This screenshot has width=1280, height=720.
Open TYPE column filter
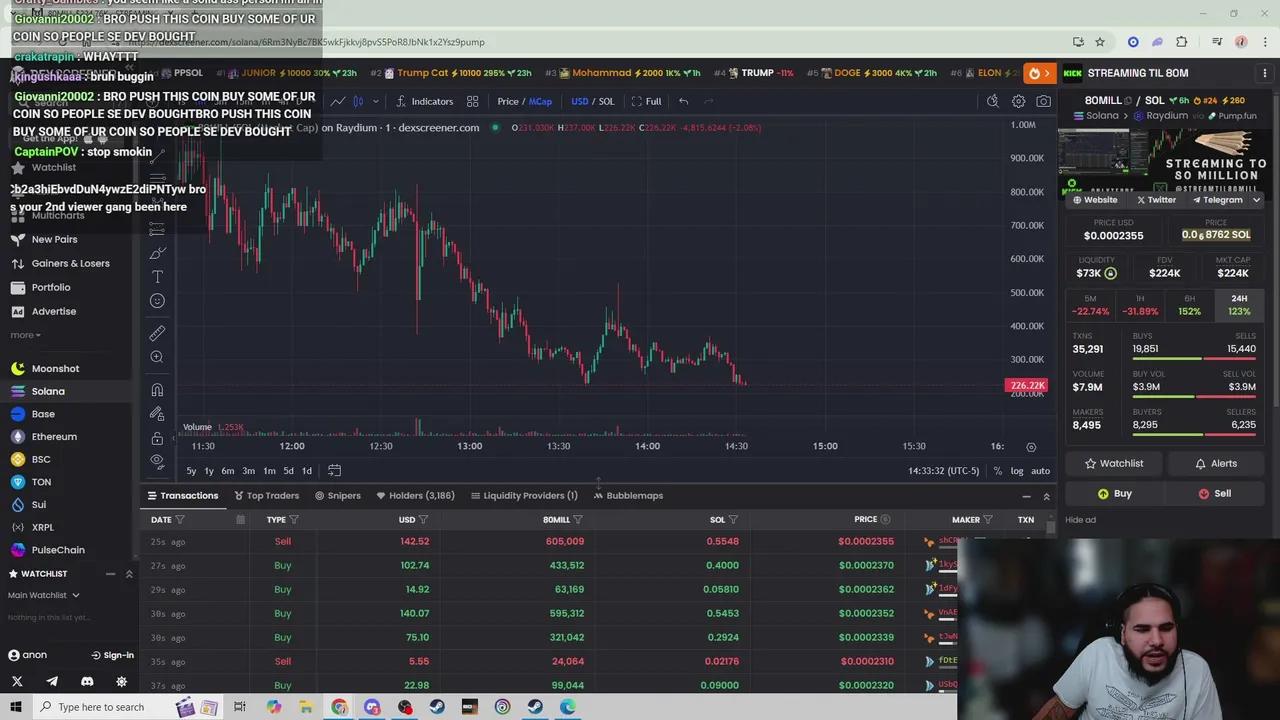(294, 520)
